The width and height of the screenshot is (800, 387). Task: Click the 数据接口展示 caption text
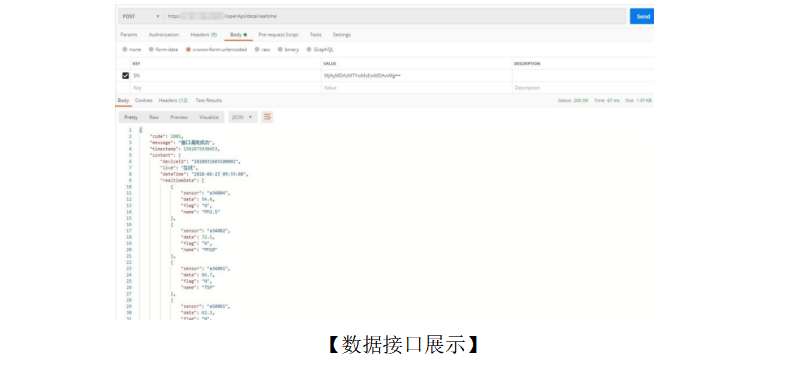point(403,345)
